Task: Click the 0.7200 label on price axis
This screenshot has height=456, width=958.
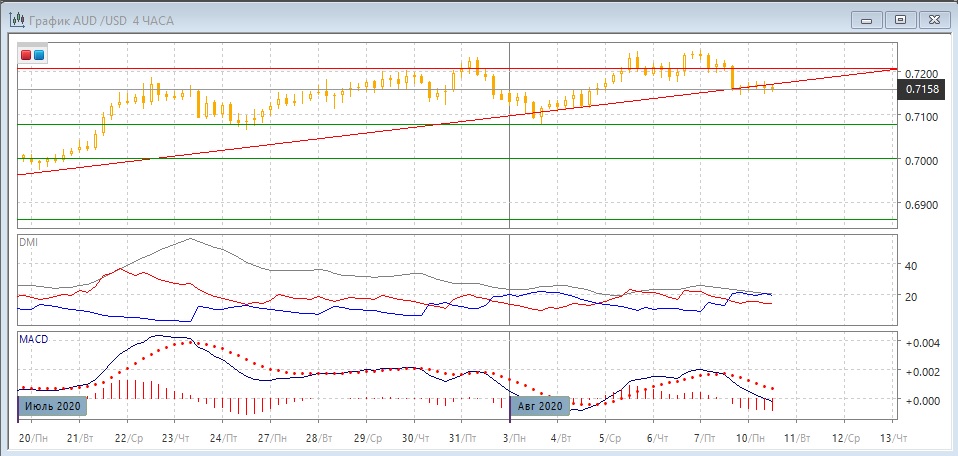Action: click(x=921, y=74)
